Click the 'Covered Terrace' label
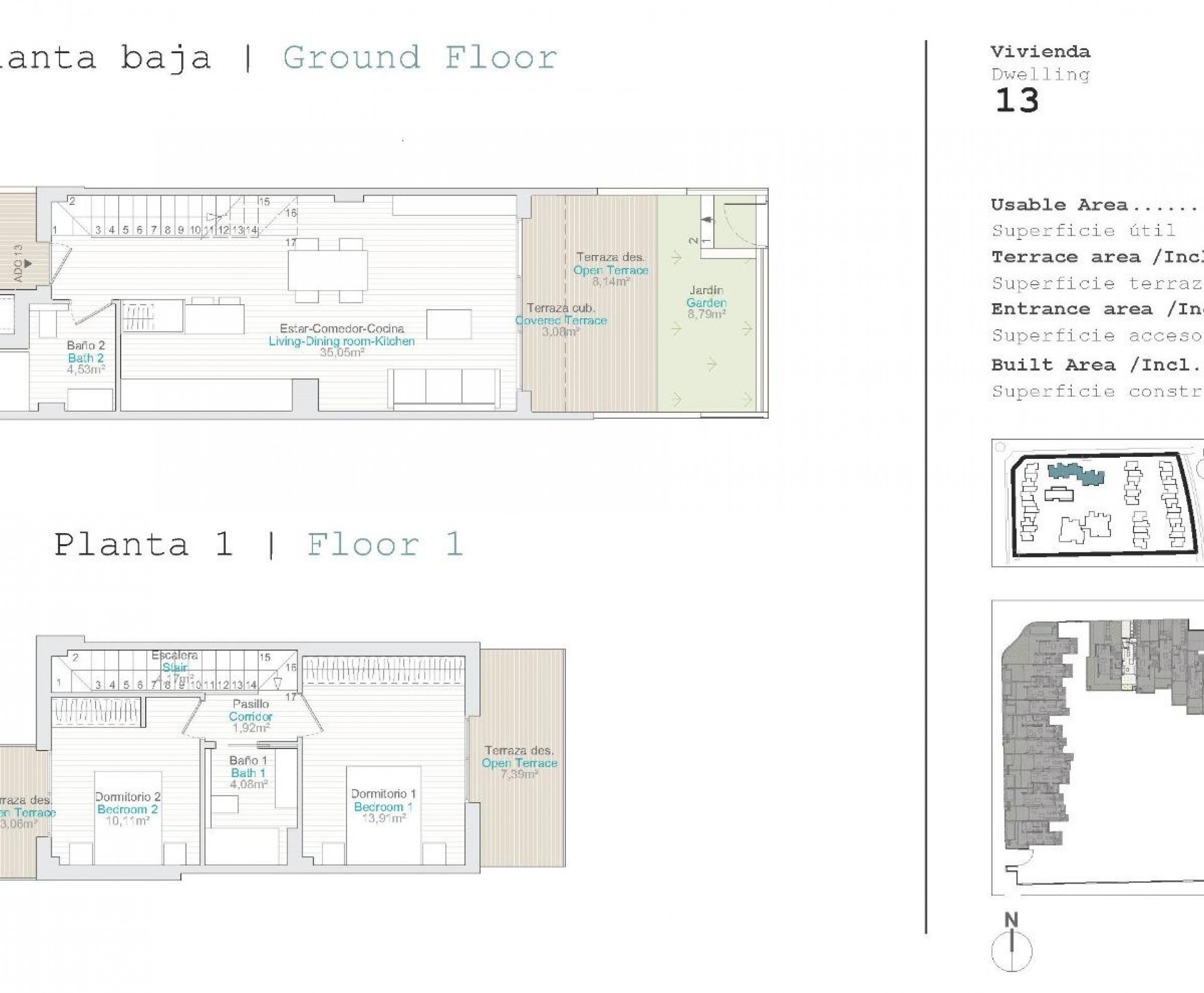Screen dimensions: 1204x993 (x=561, y=320)
